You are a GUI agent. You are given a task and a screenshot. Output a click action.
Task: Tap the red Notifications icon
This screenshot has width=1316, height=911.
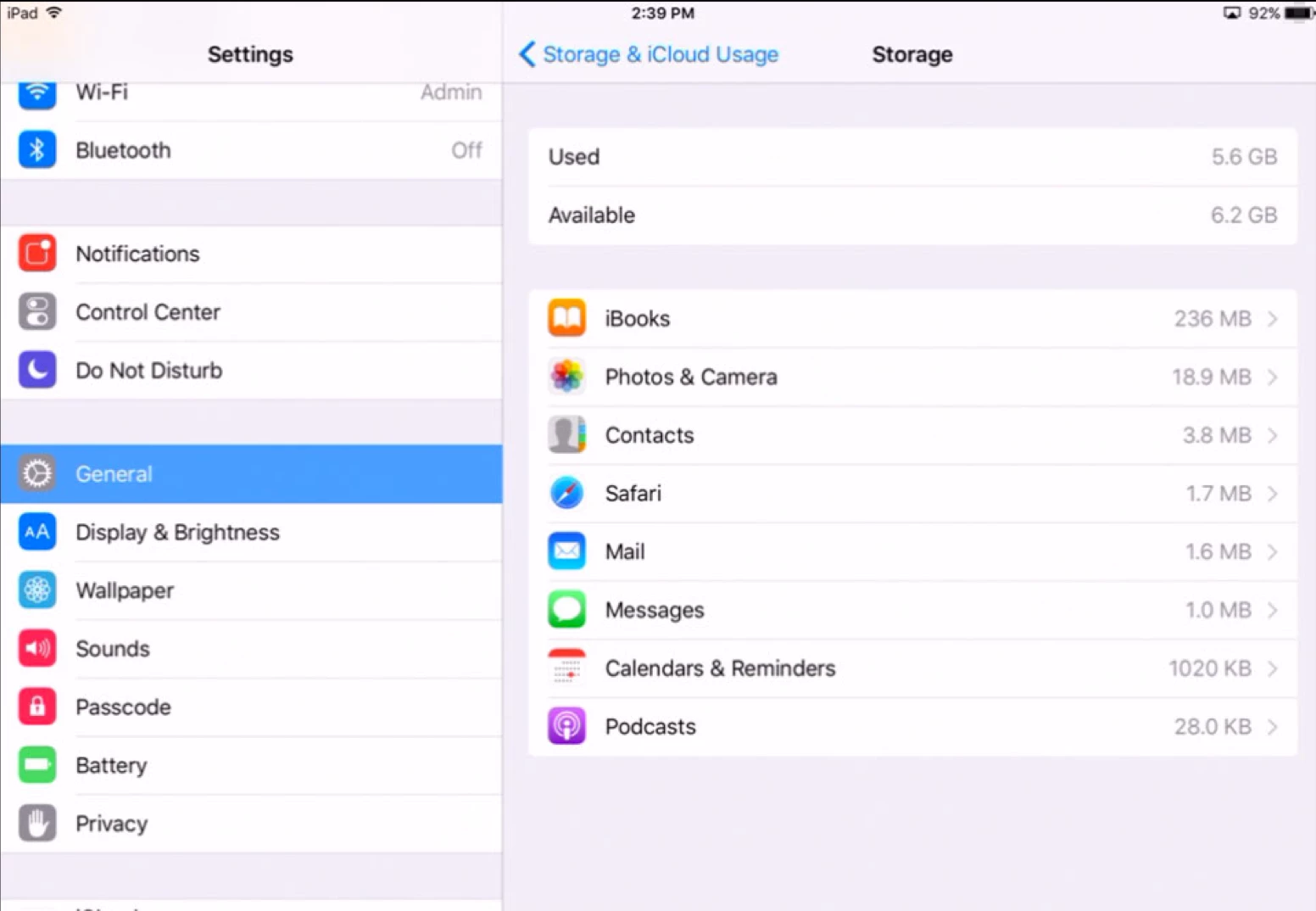point(37,254)
